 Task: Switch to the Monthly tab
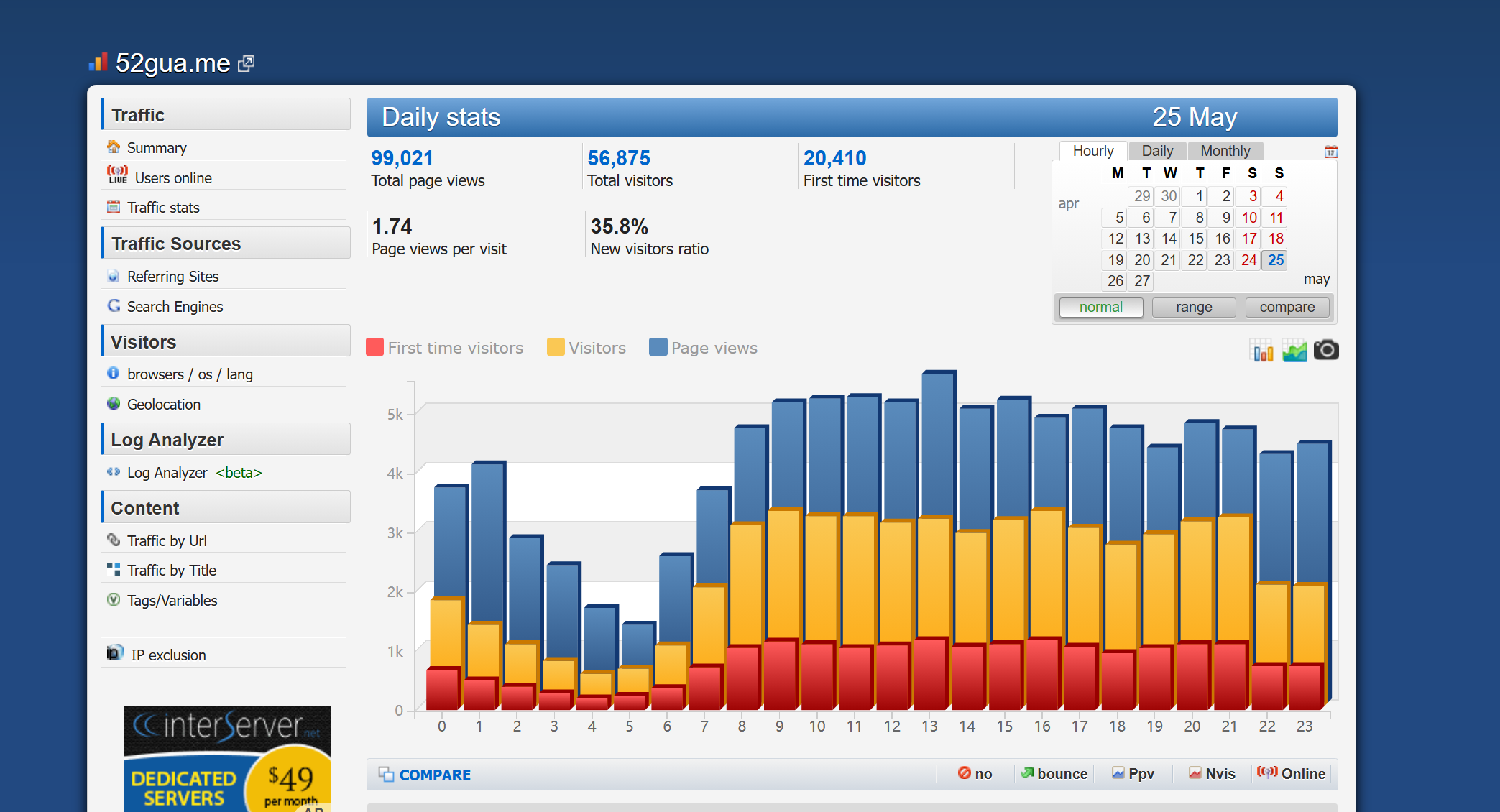[x=1225, y=151]
